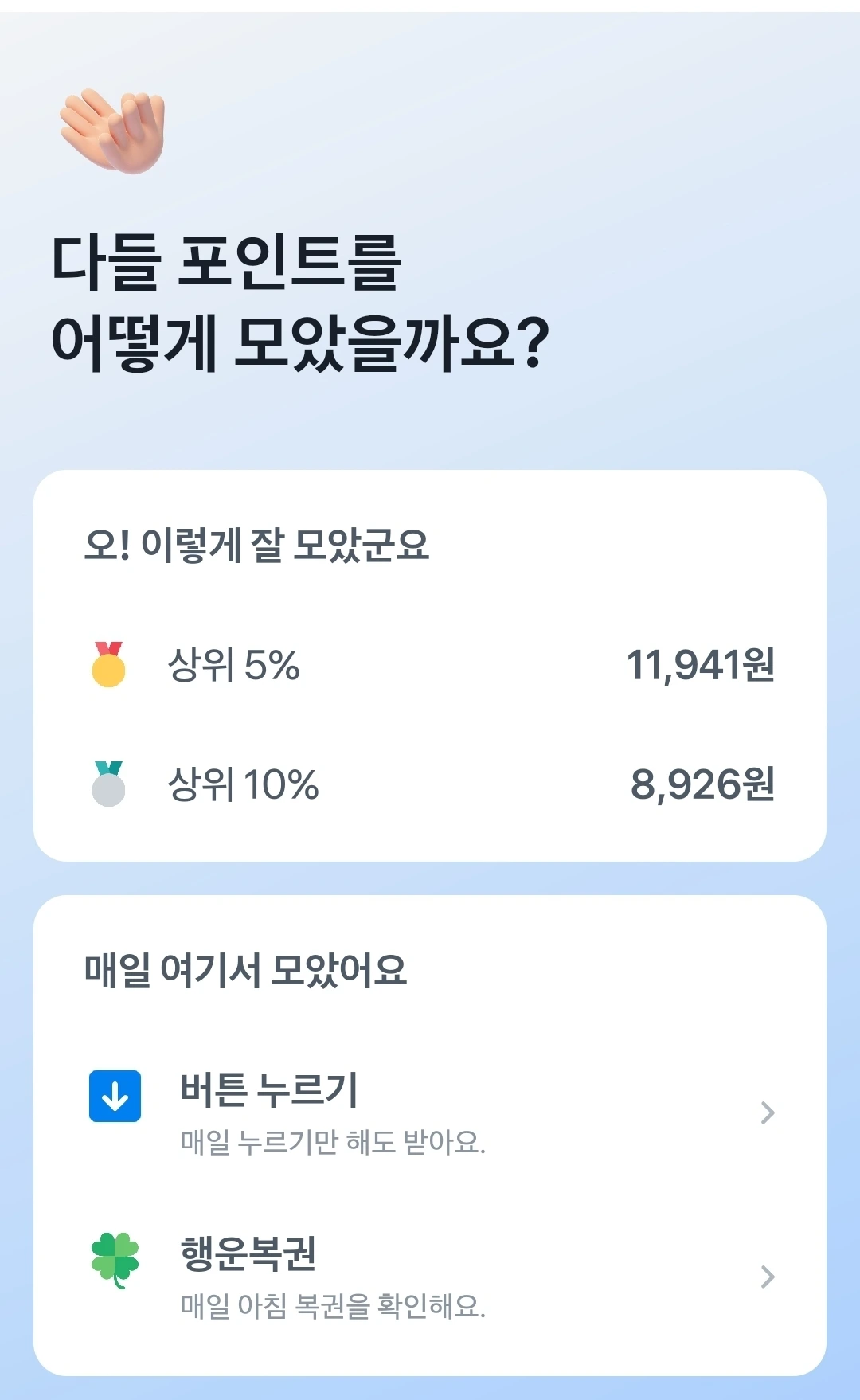Click the 매일 누르기만 해도 받아요 description
Image resolution: width=860 pixels, height=1400 pixels.
[333, 1142]
